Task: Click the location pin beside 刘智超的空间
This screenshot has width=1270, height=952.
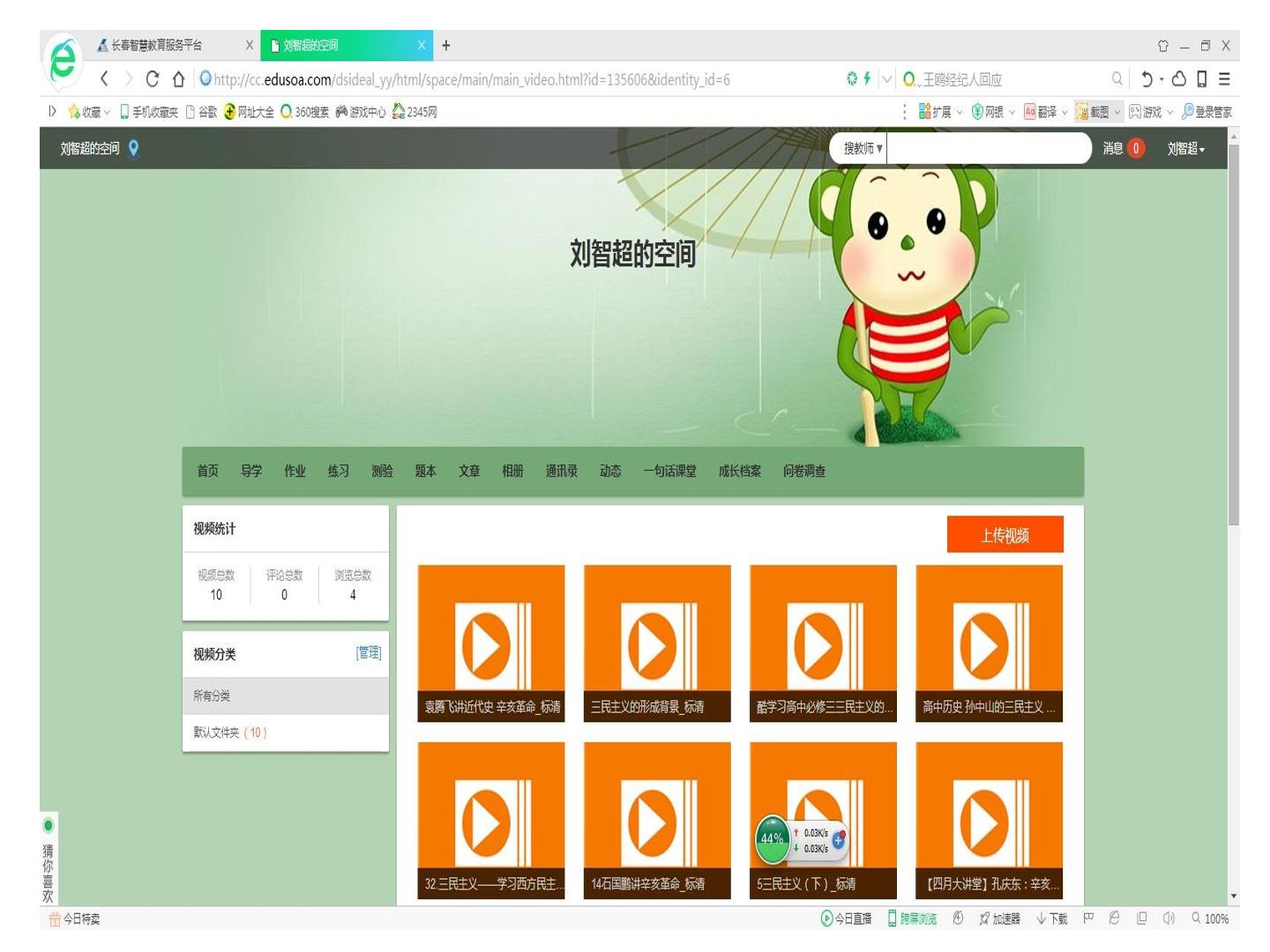Action: [x=134, y=148]
